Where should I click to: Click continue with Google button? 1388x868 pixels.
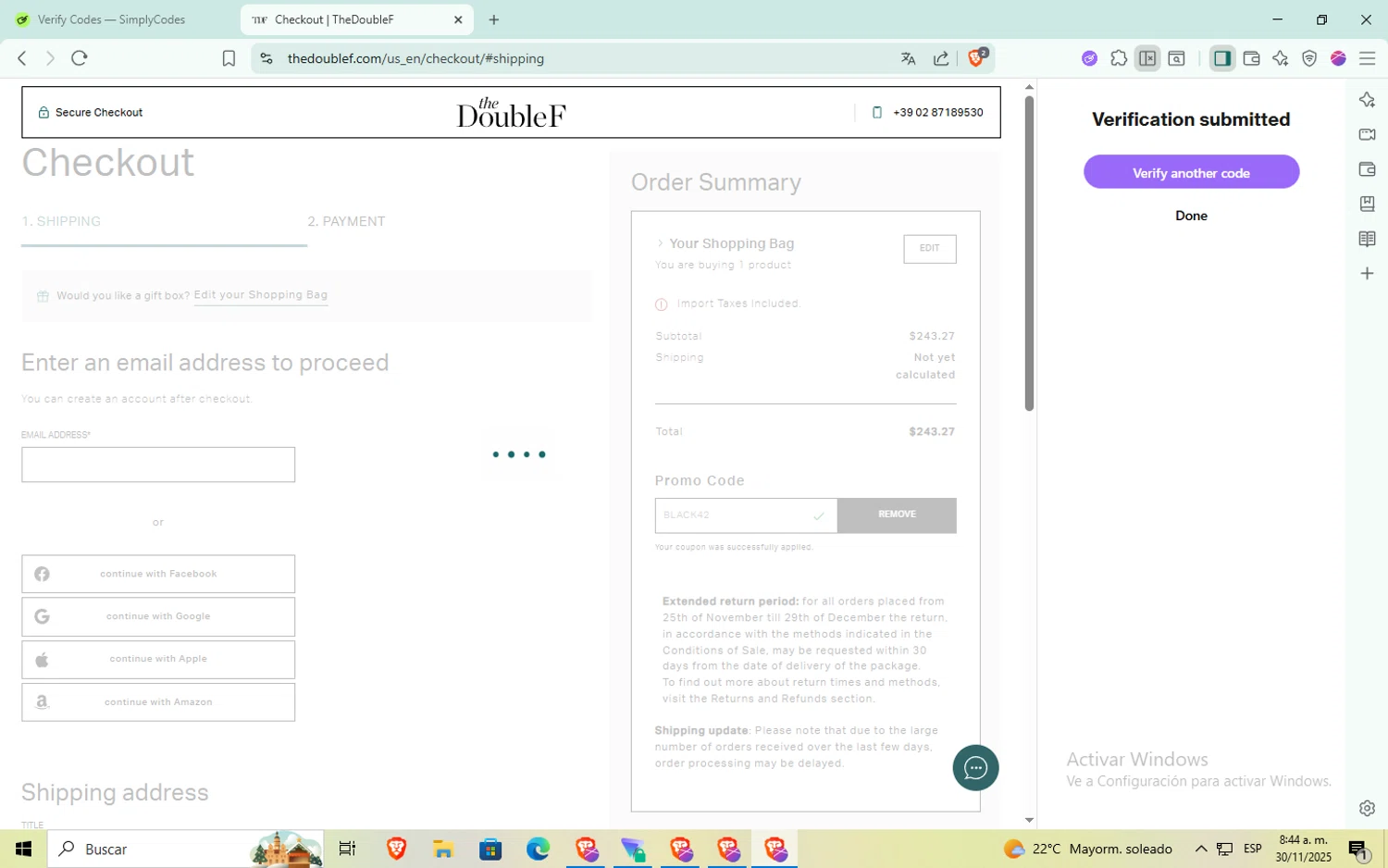pyautogui.click(x=158, y=616)
